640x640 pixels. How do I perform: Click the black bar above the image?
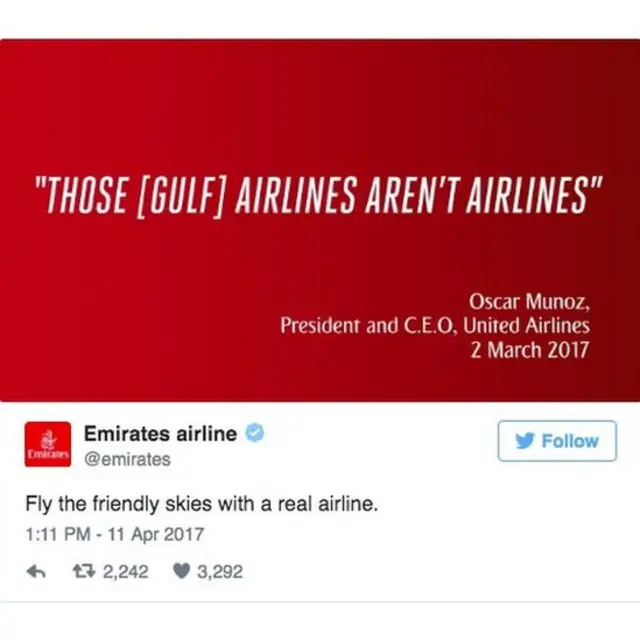click(320, 18)
